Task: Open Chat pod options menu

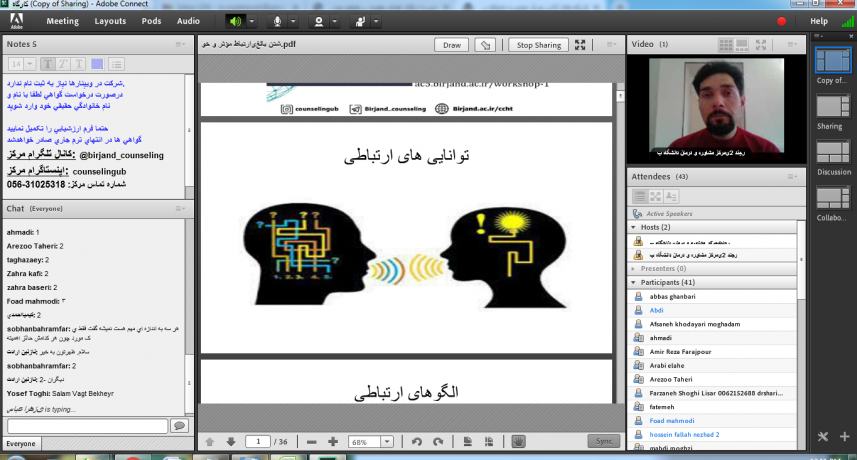Action: pyautogui.click(x=180, y=209)
